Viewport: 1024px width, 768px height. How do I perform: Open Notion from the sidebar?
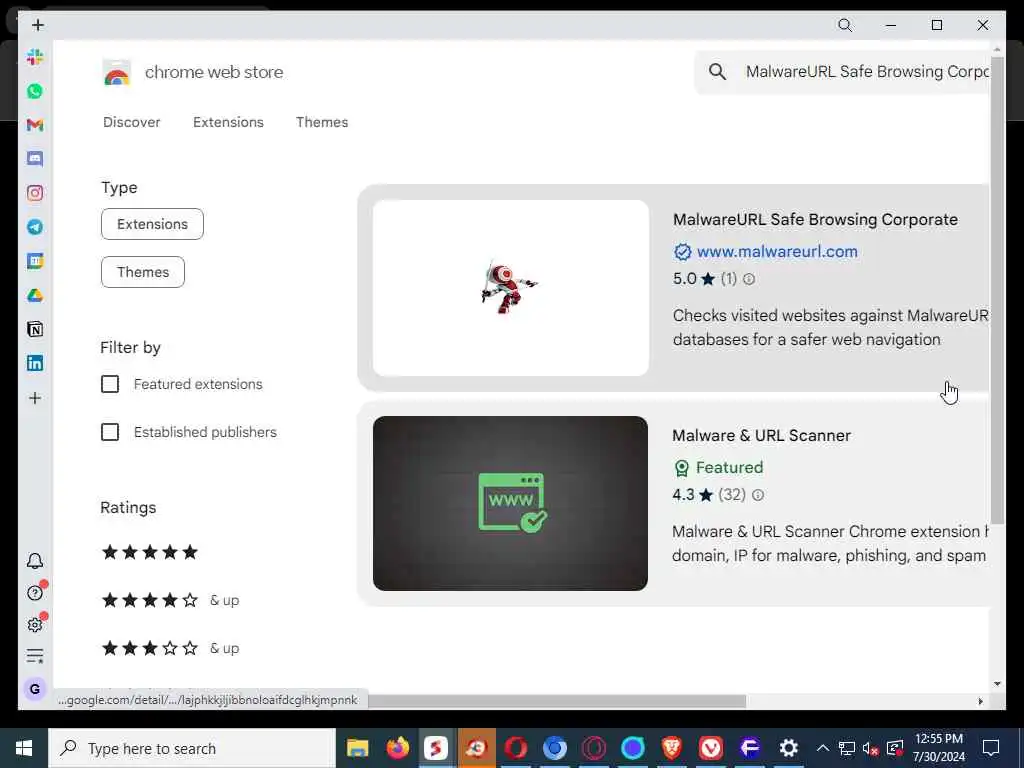point(35,329)
